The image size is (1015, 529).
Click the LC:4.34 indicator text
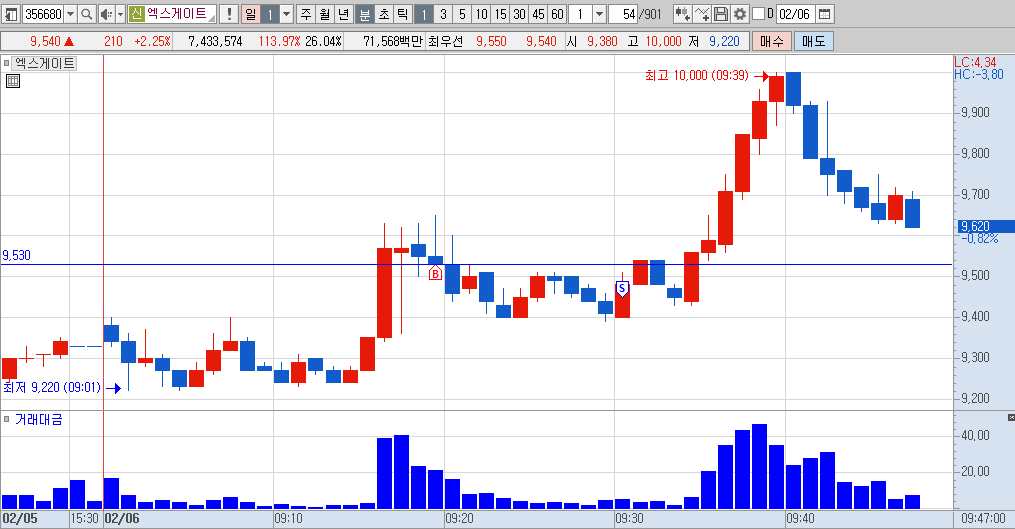976,62
